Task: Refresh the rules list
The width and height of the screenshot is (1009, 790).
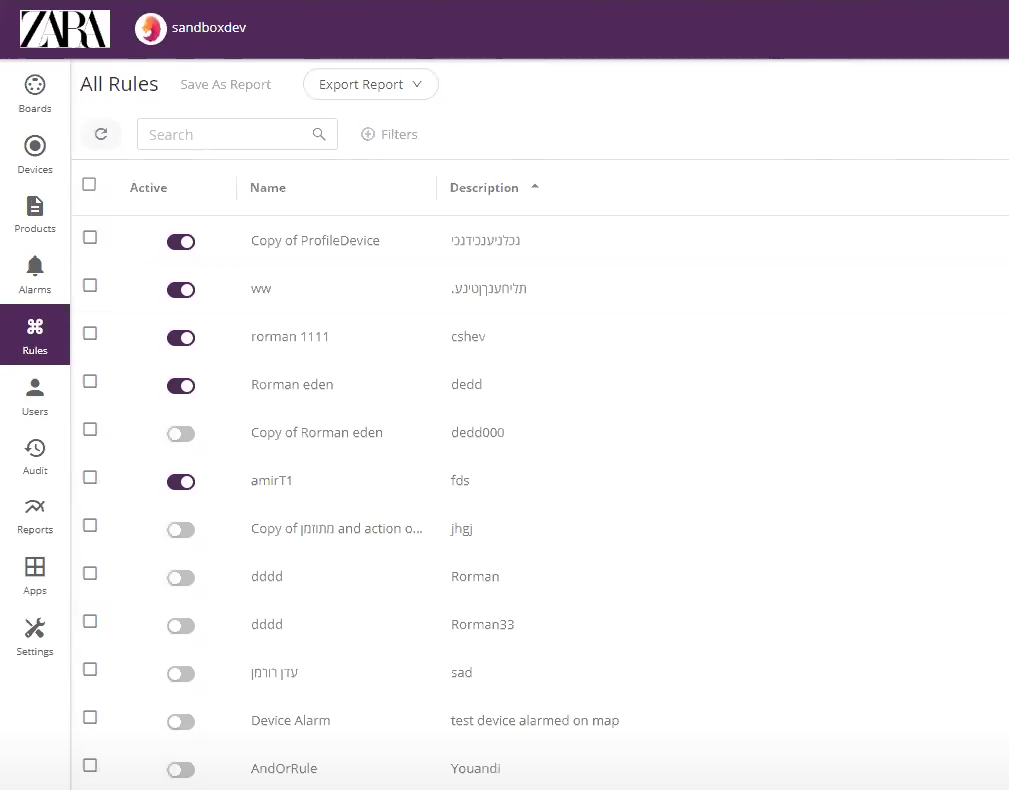Action: 100,134
